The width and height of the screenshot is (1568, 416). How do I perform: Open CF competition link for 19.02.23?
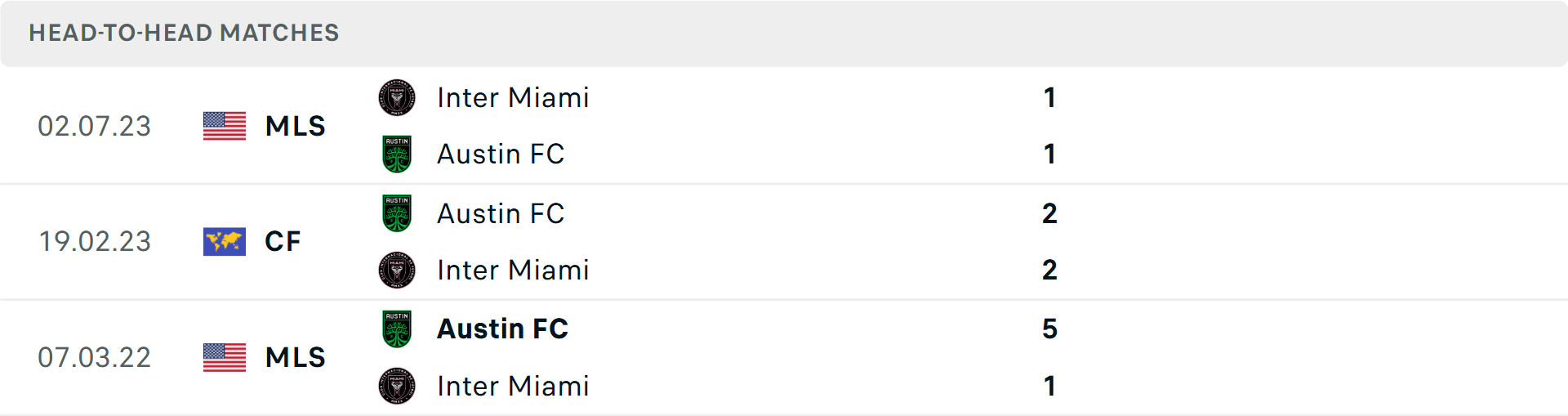(283, 242)
